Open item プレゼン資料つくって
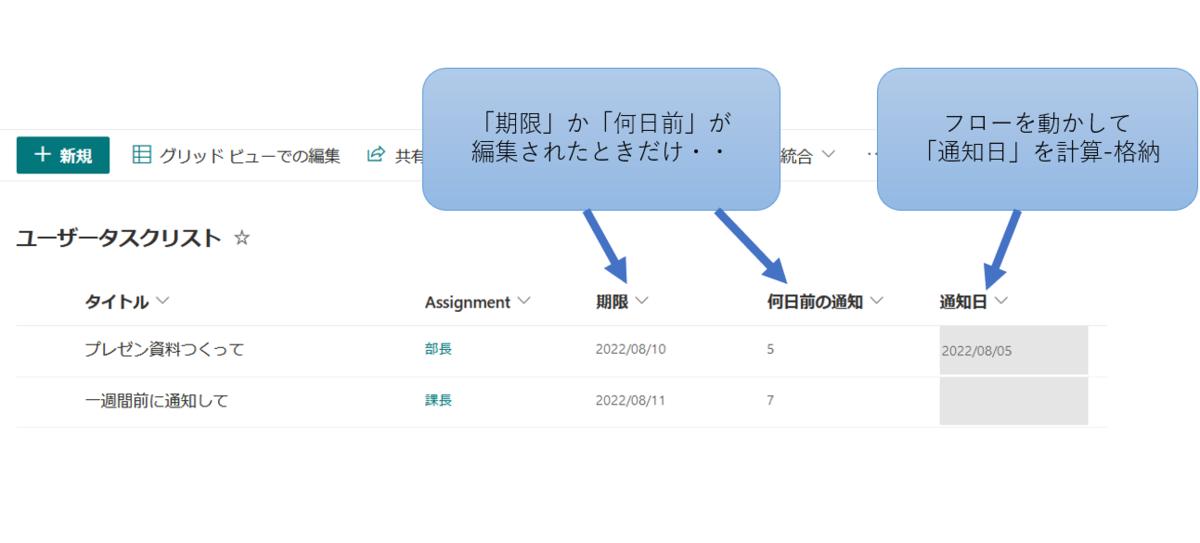This screenshot has height=543, width=1200. (164, 349)
